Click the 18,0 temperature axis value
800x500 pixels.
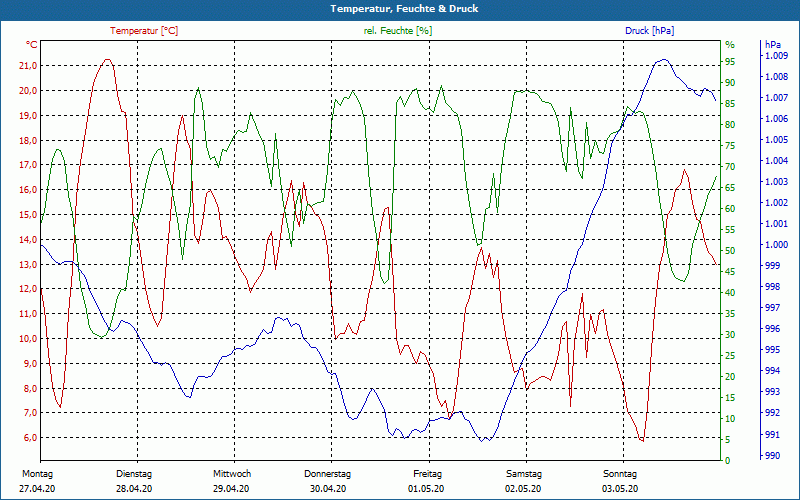(28, 141)
